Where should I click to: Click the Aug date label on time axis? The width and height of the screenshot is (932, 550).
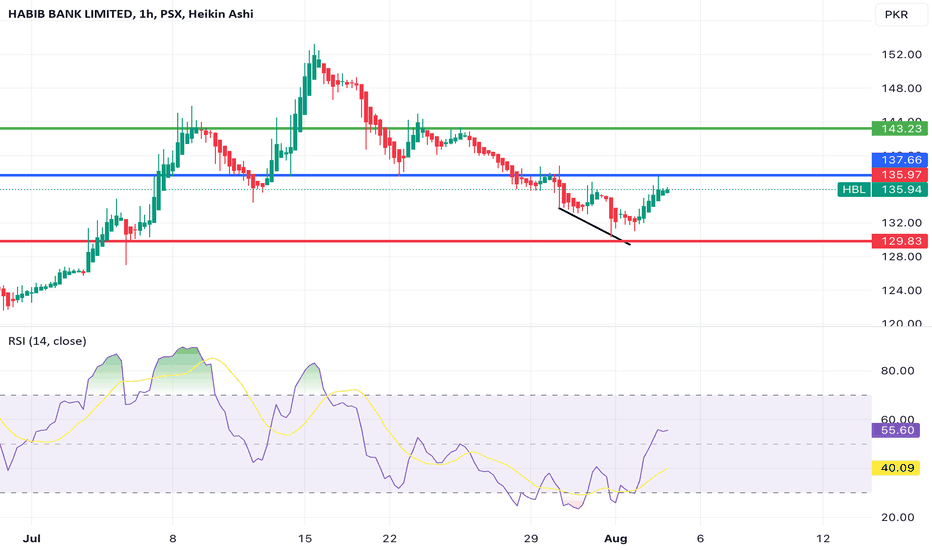point(615,539)
